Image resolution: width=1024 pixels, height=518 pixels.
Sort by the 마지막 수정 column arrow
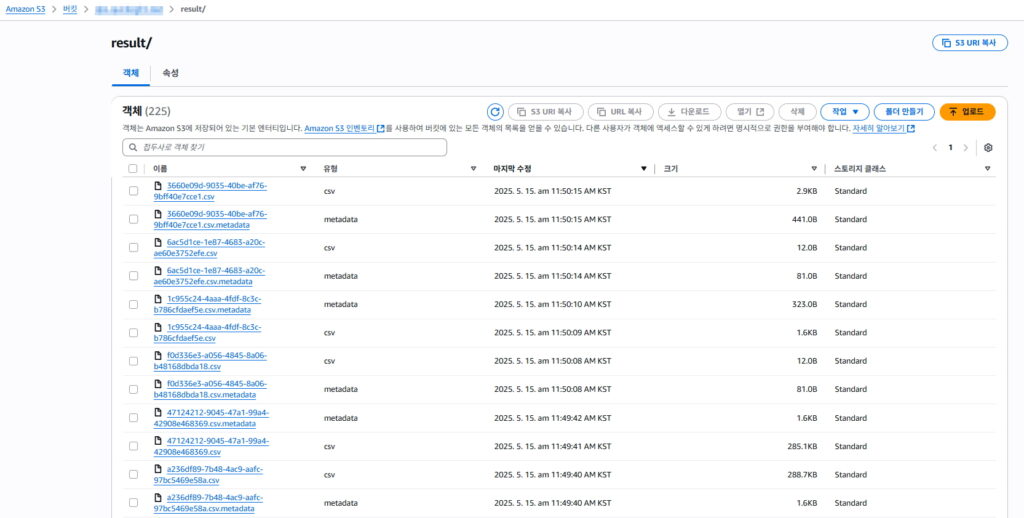[644, 169]
